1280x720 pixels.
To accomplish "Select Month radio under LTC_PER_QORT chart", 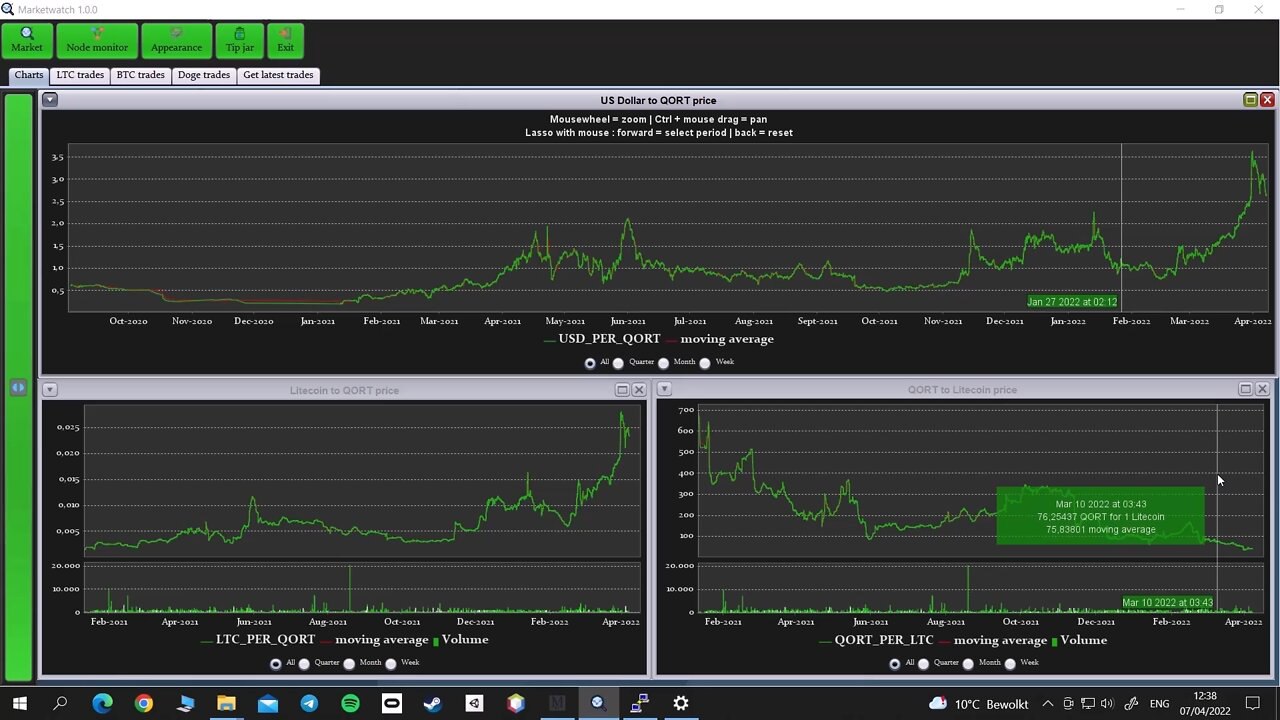I will click(349, 663).
